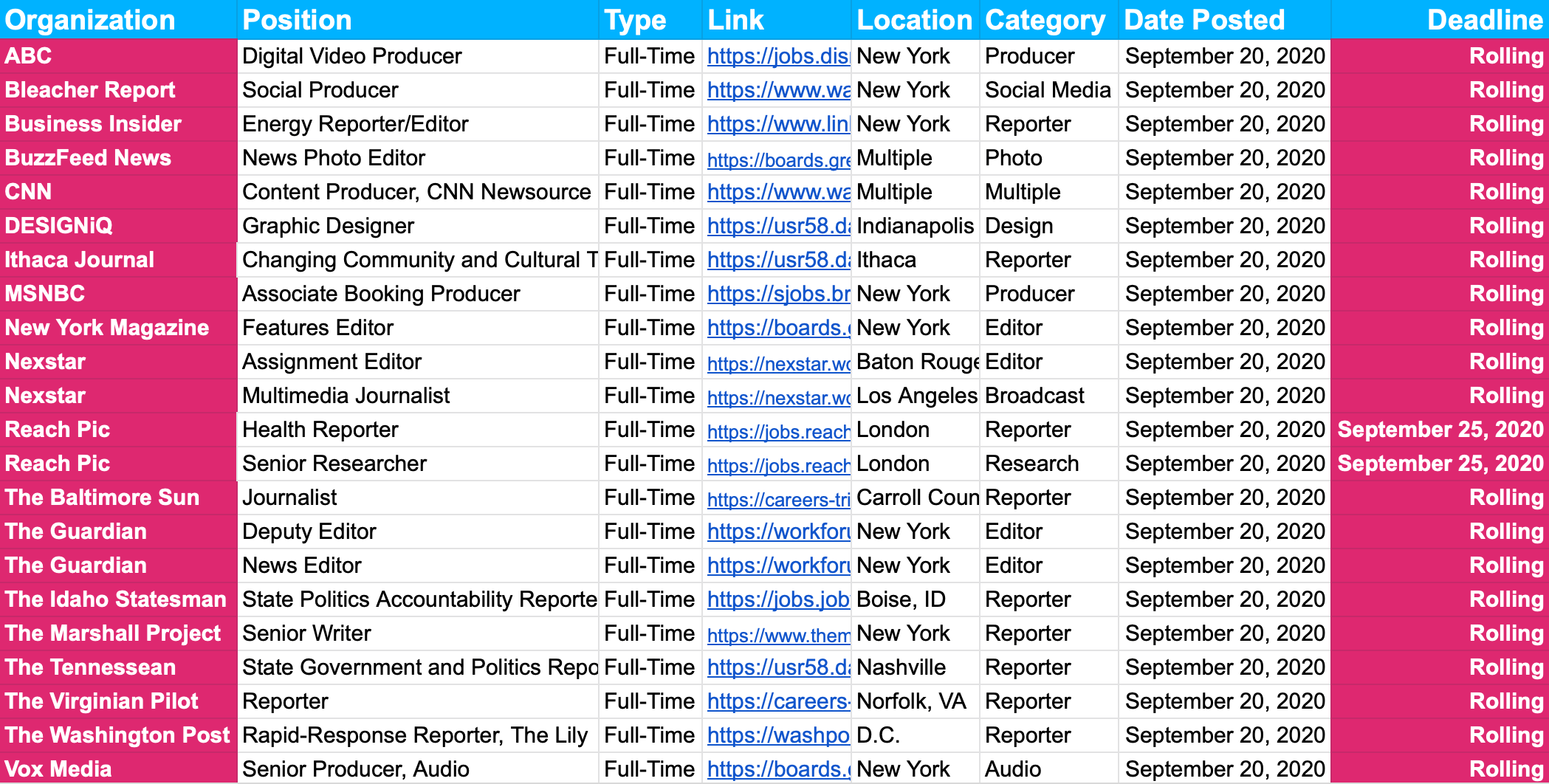
Task: Select the Organization column header
Action: 118,20
